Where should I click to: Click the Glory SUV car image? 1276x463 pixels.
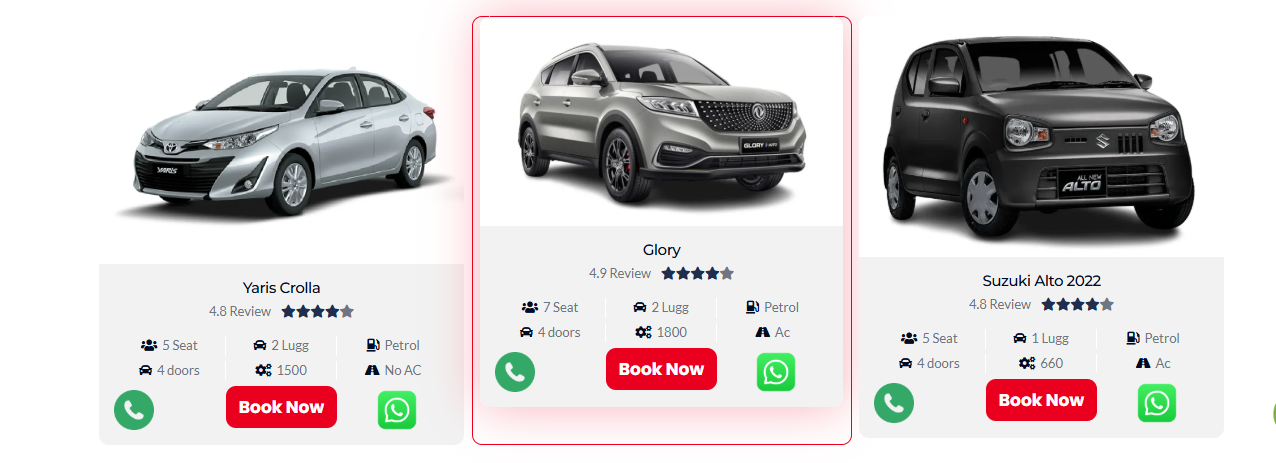point(661,122)
